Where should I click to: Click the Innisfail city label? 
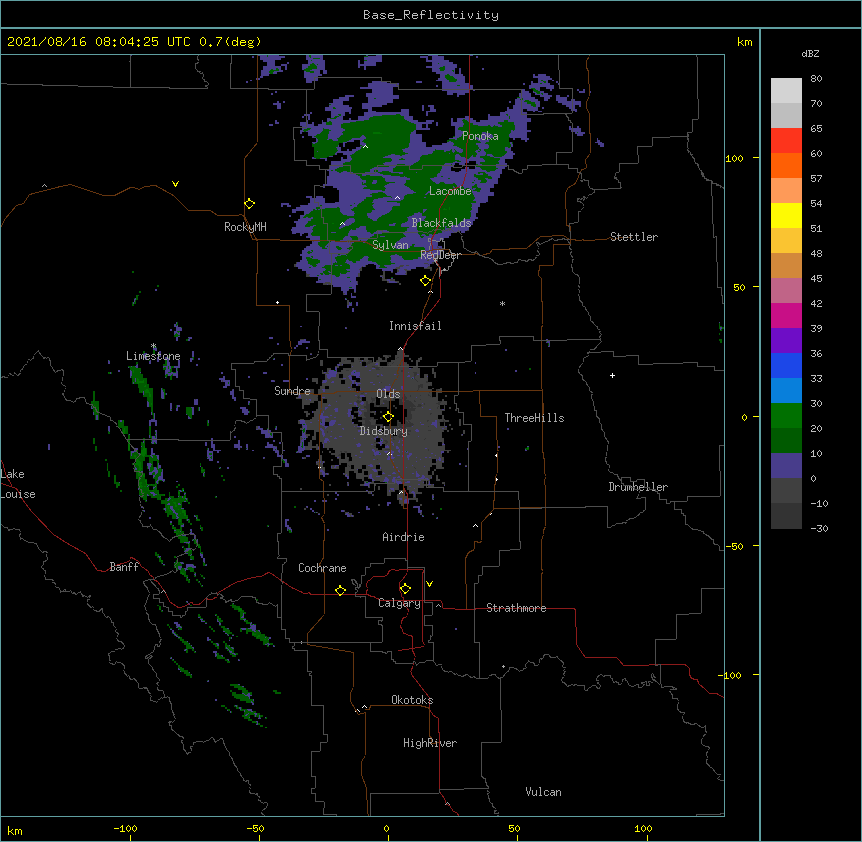coord(415,326)
